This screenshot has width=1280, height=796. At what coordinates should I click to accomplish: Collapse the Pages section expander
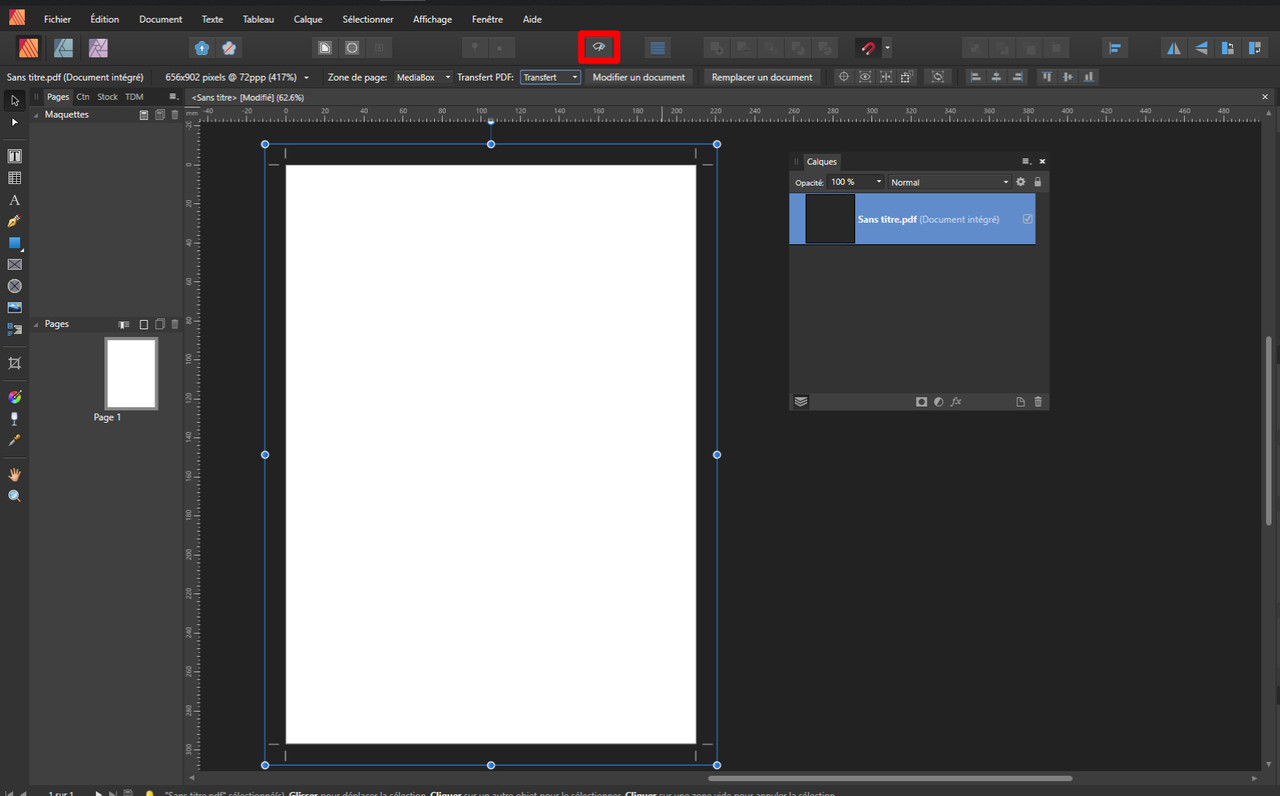[x=37, y=325]
